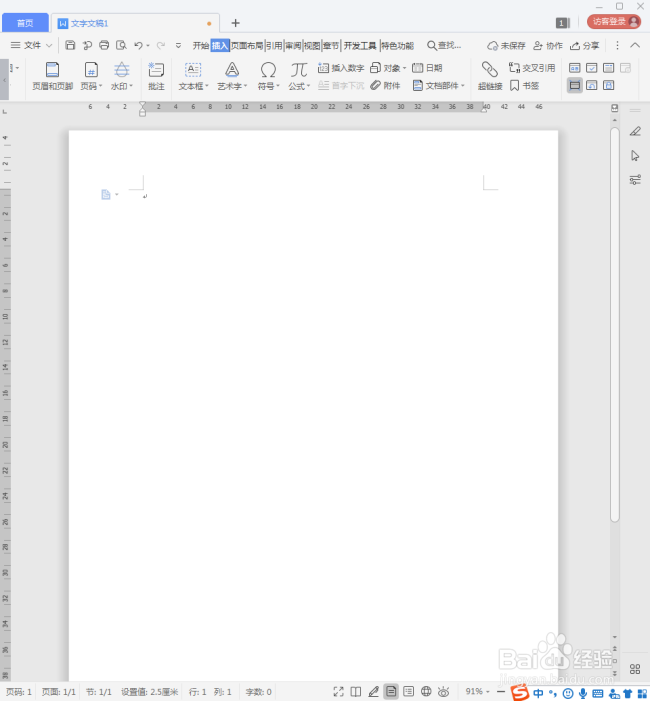Switch to the 引用 References tab
Image resolution: width=650 pixels, height=702 pixels.
[274, 46]
